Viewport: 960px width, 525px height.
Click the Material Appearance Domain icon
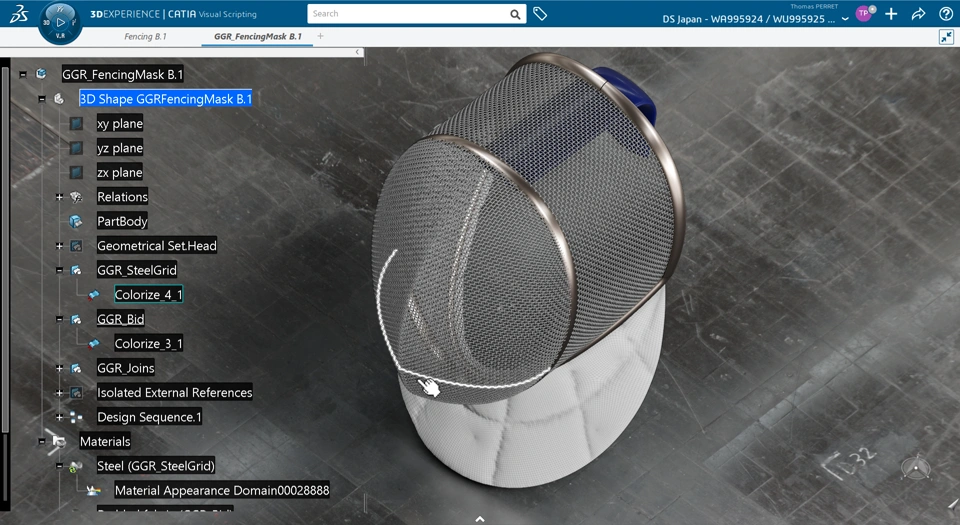[93, 490]
